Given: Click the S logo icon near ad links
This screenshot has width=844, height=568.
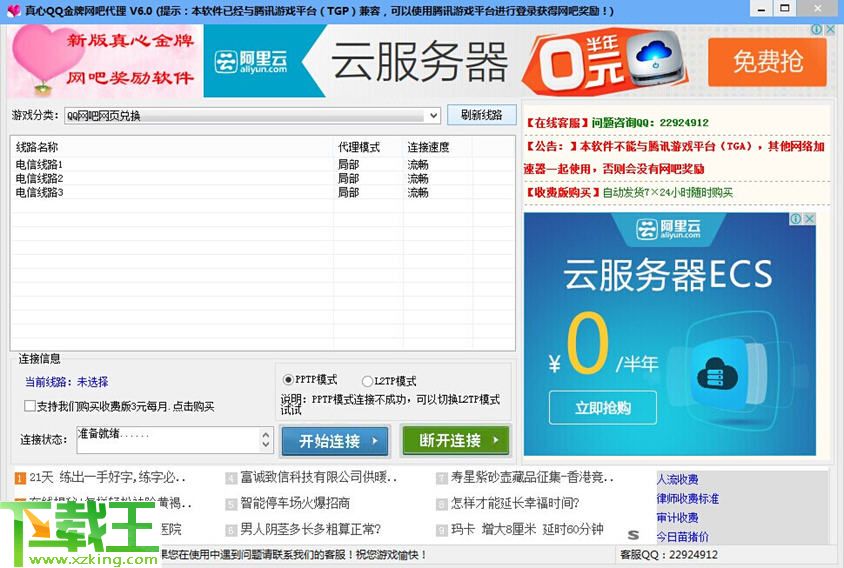Looking at the screenshot, I should 634,535.
